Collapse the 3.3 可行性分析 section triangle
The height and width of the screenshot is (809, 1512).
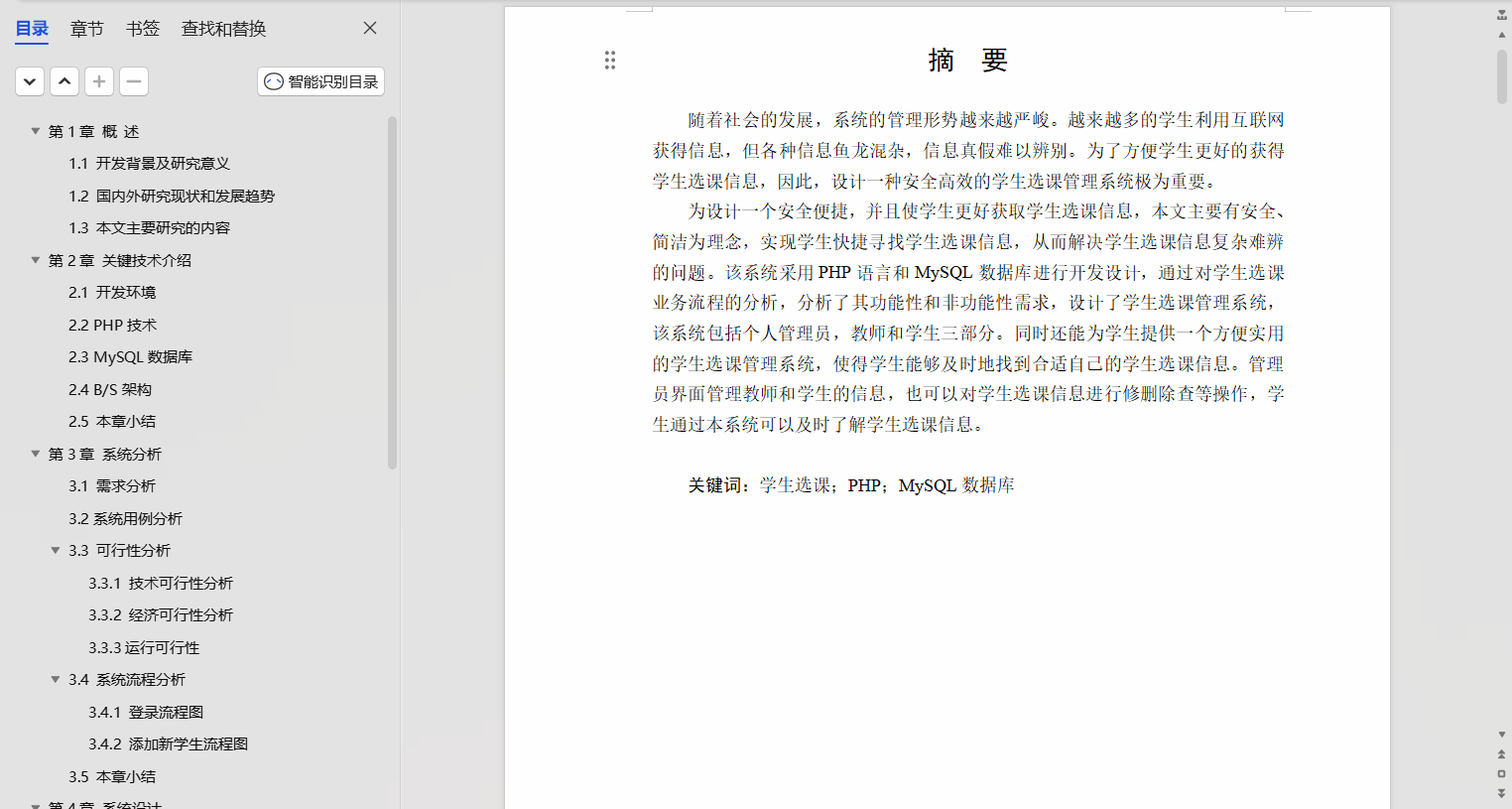(x=56, y=550)
